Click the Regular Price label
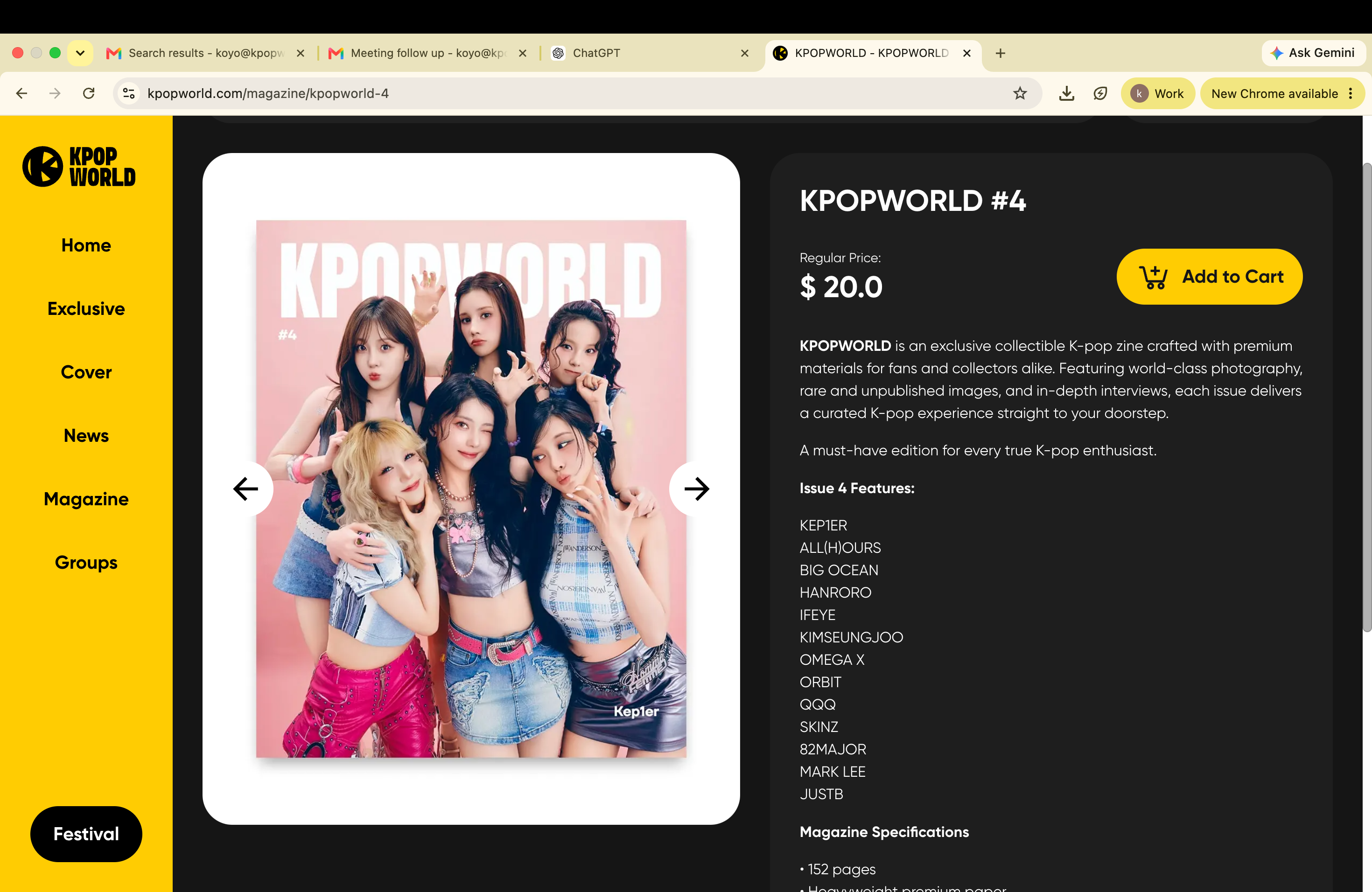The height and width of the screenshot is (892, 1372). pos(840,258)
